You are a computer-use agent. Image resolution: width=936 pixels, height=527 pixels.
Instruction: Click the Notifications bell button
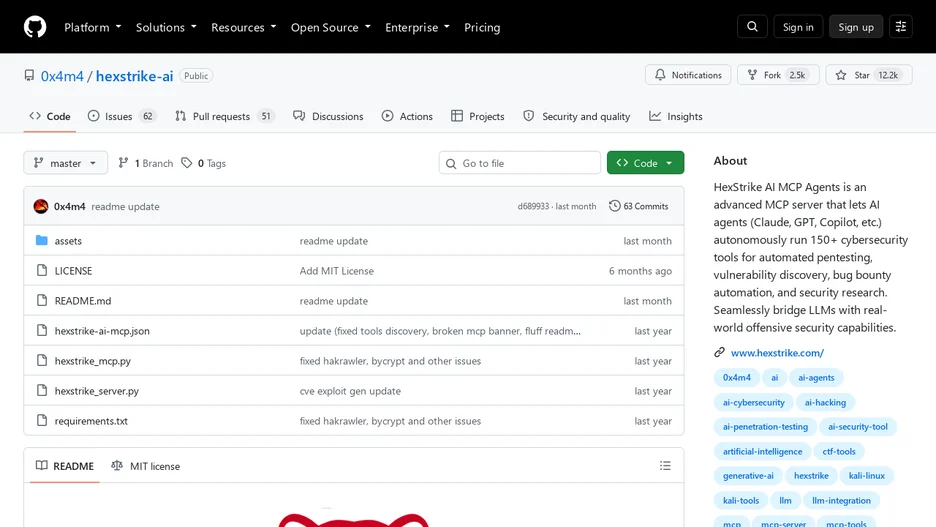pyautogui.click(x=688, y=75)
